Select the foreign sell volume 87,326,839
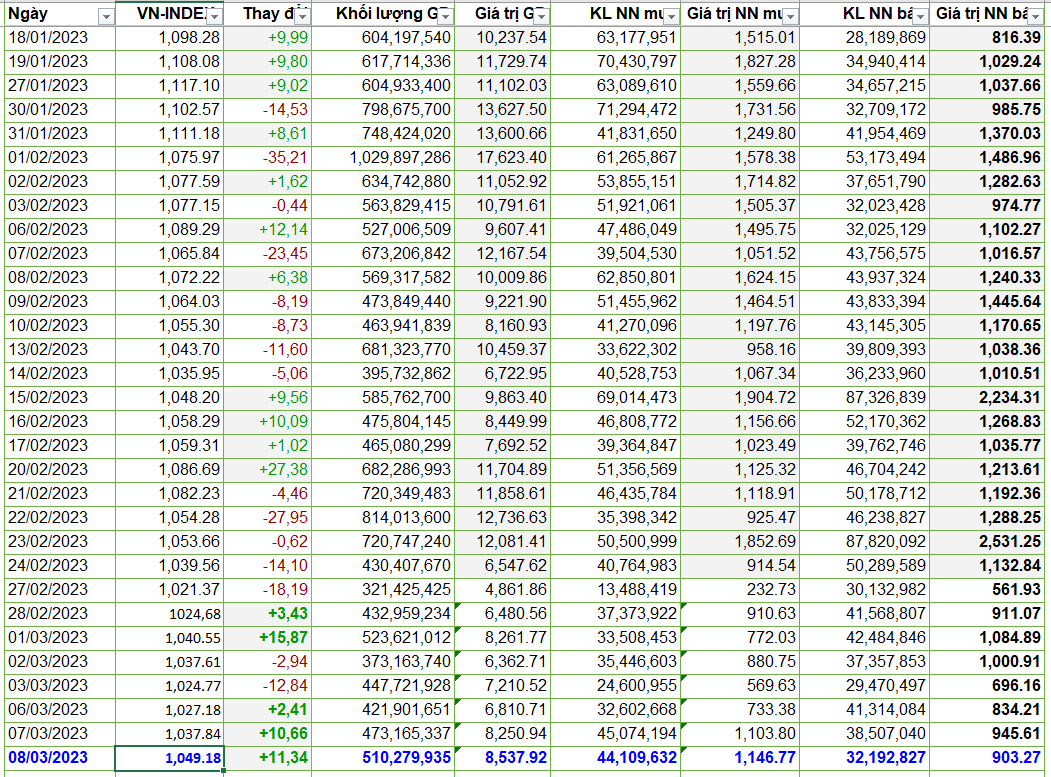The width and height of the screenshot is (1051, 777). pos(865,398)
